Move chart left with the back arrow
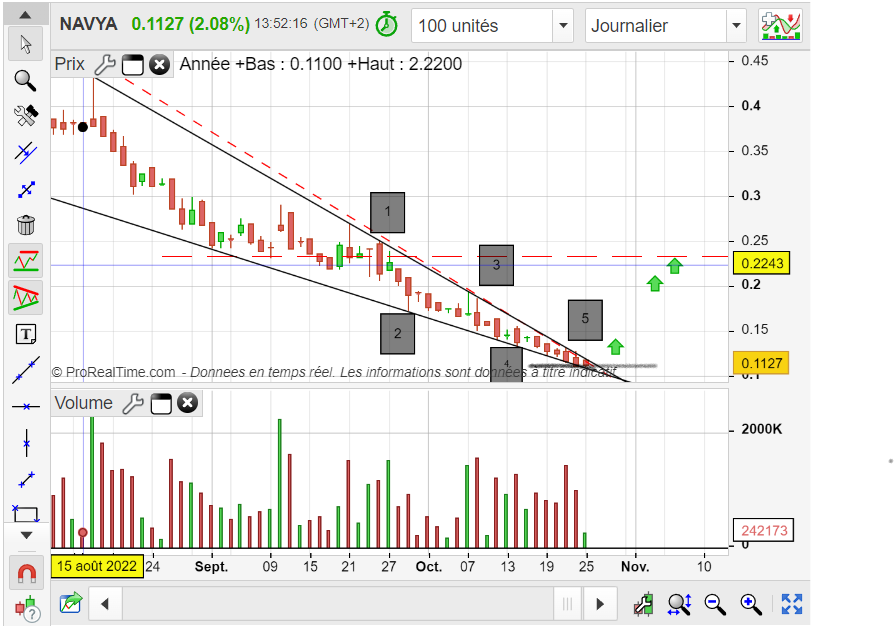Image resolution: width=894 pixels, height=626 pixels. point(105,604)
